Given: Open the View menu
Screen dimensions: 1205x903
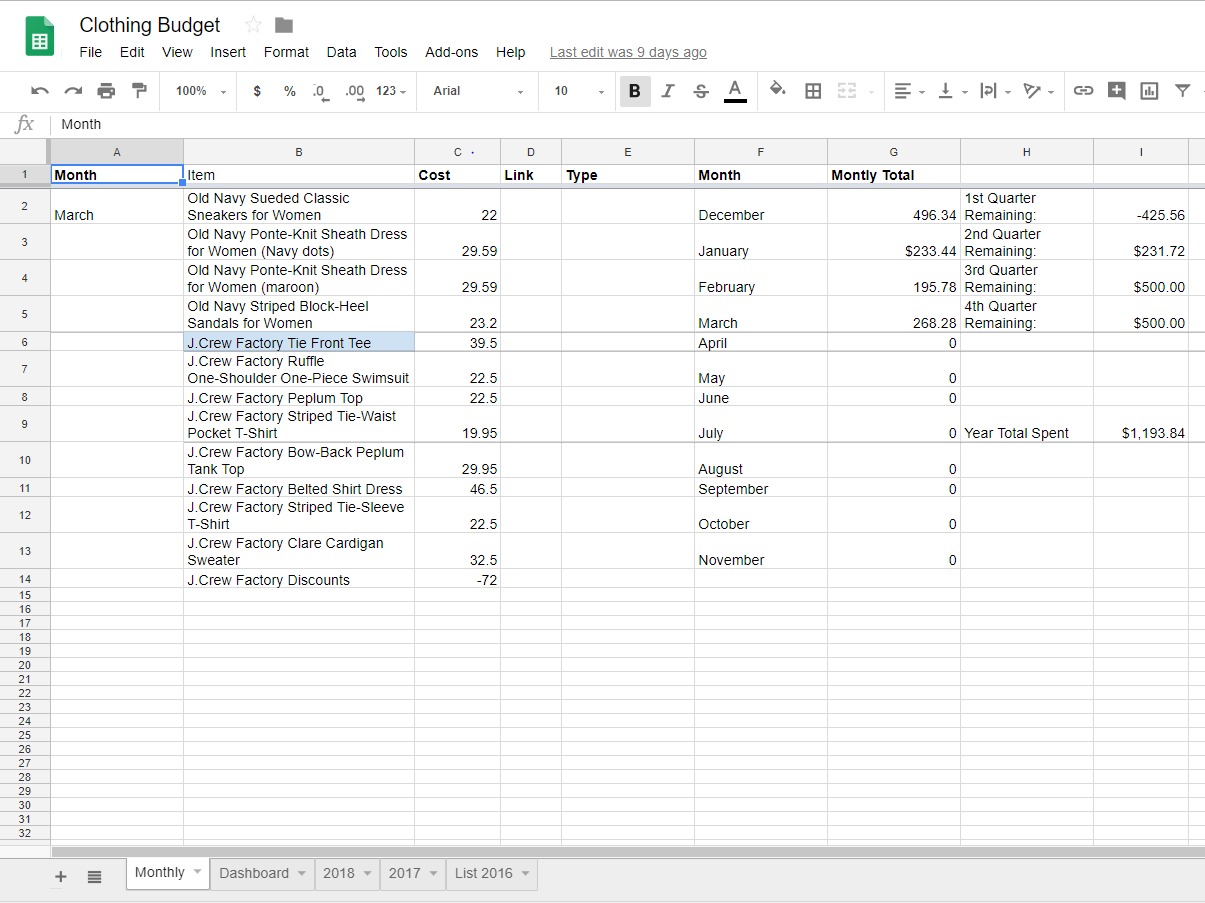Looking at the screenshot, I should click(x=177, y=52).
